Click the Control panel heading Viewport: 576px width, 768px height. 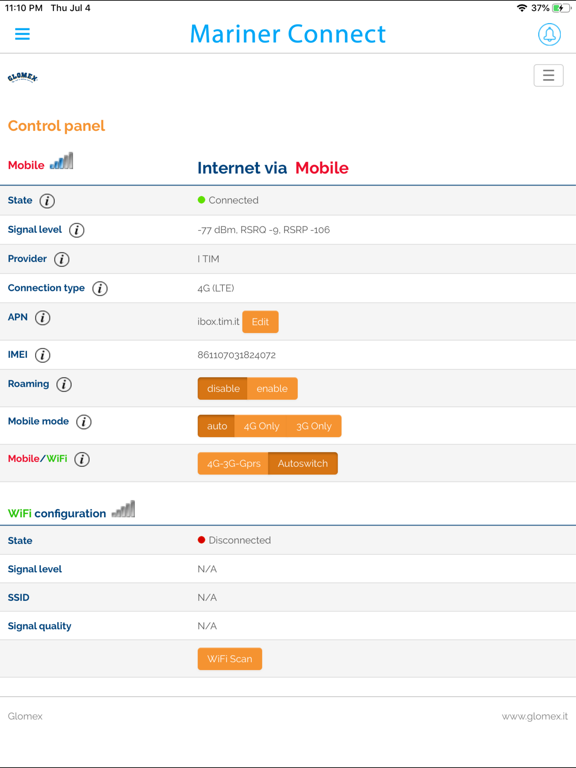click(x=56, y=126)
